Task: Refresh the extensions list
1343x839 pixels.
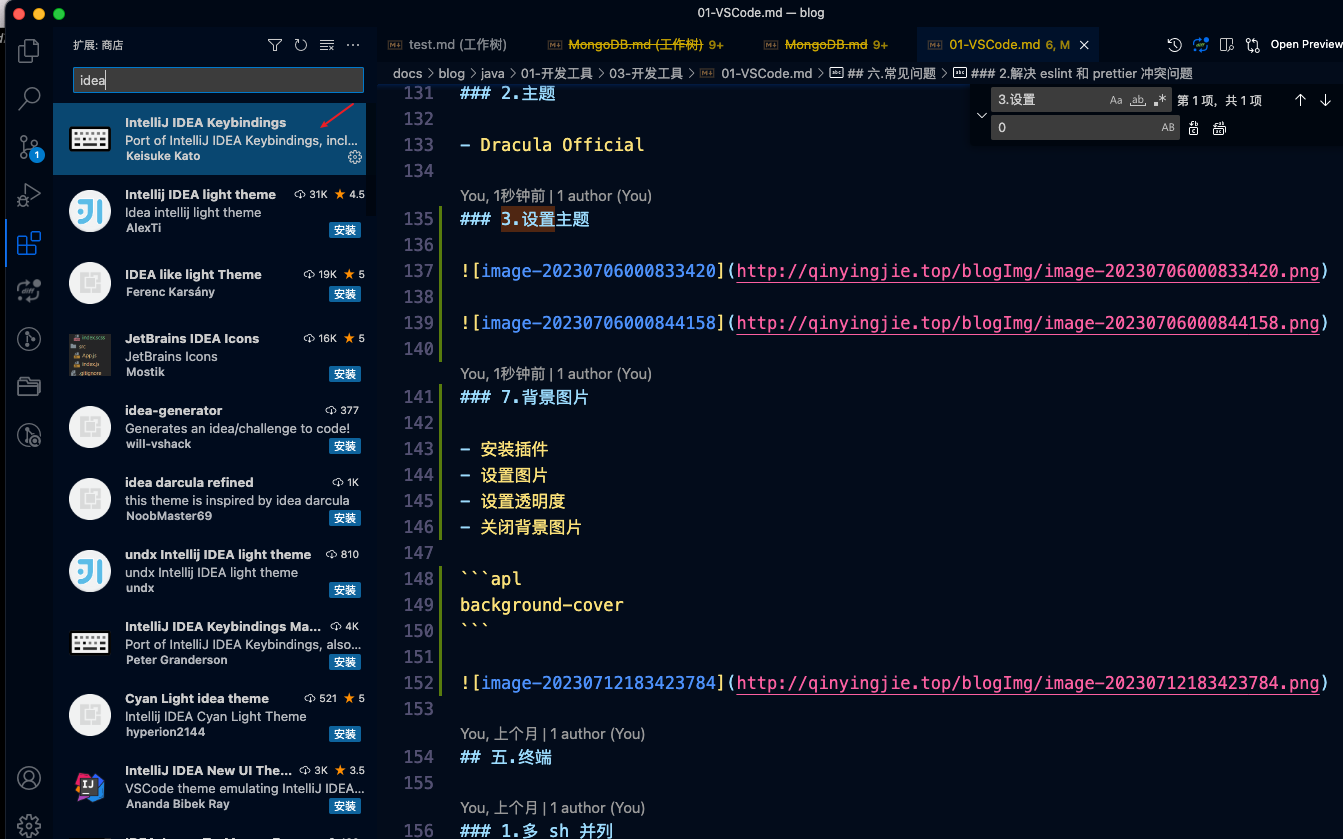Action: [301, 45]
